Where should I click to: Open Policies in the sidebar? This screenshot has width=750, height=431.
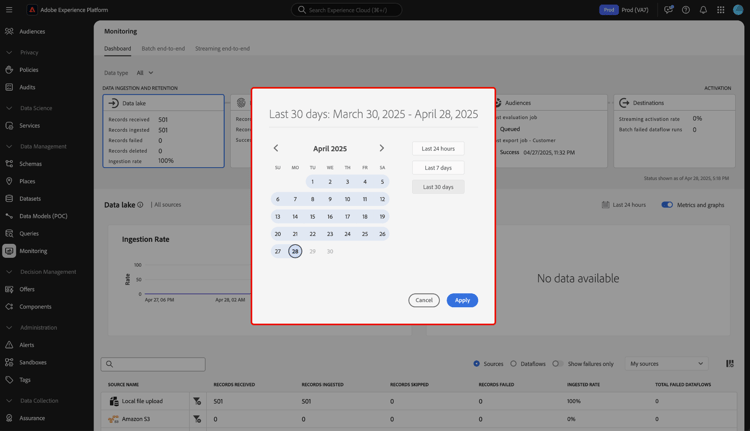(29, 70)
